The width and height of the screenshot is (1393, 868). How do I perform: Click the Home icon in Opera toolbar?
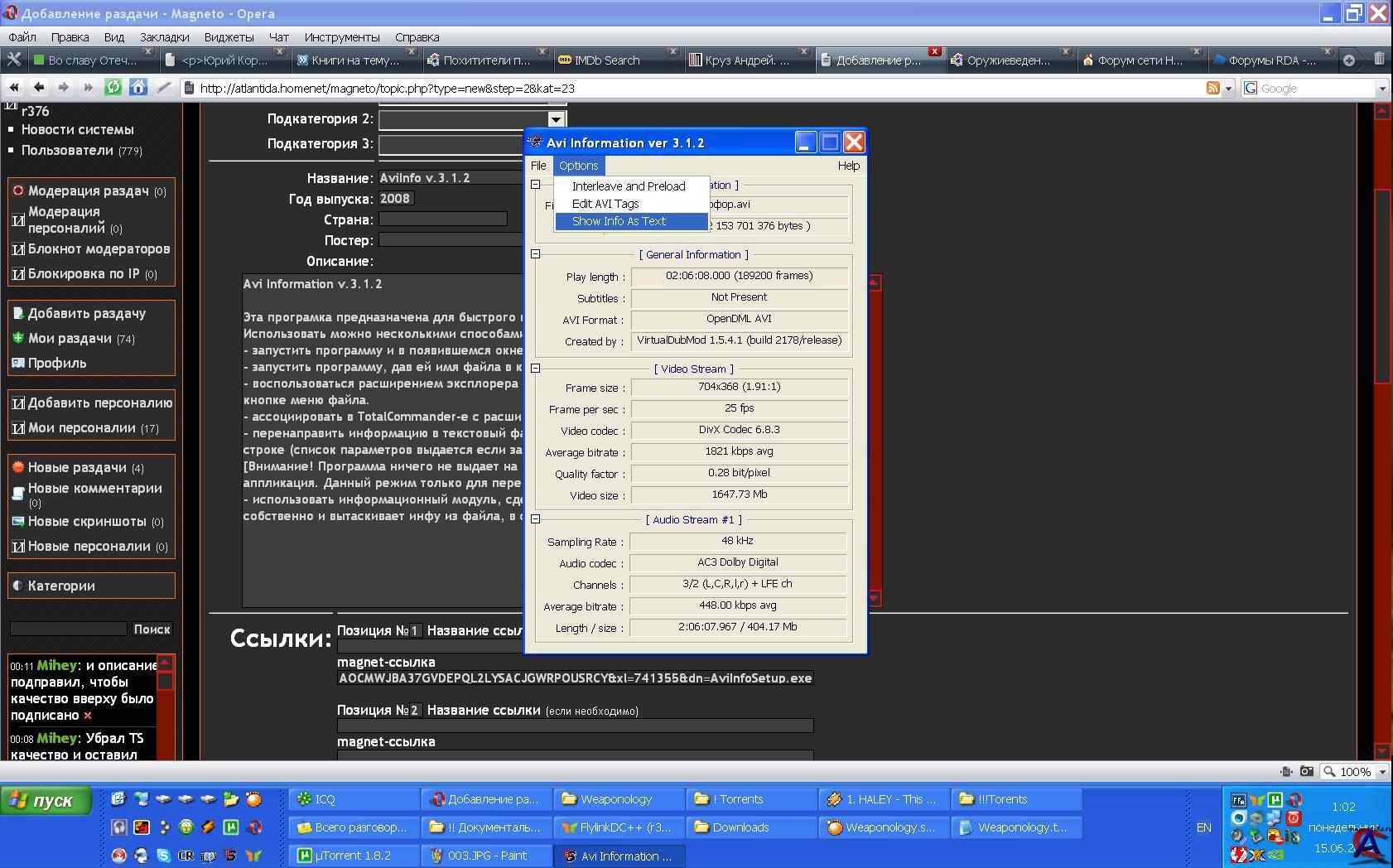[138, 87]
